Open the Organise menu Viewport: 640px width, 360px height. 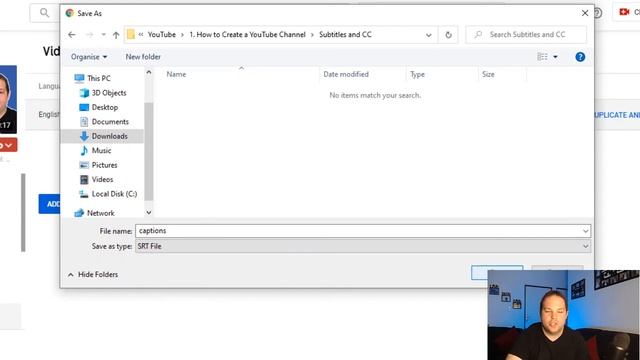tap(89, 57)
